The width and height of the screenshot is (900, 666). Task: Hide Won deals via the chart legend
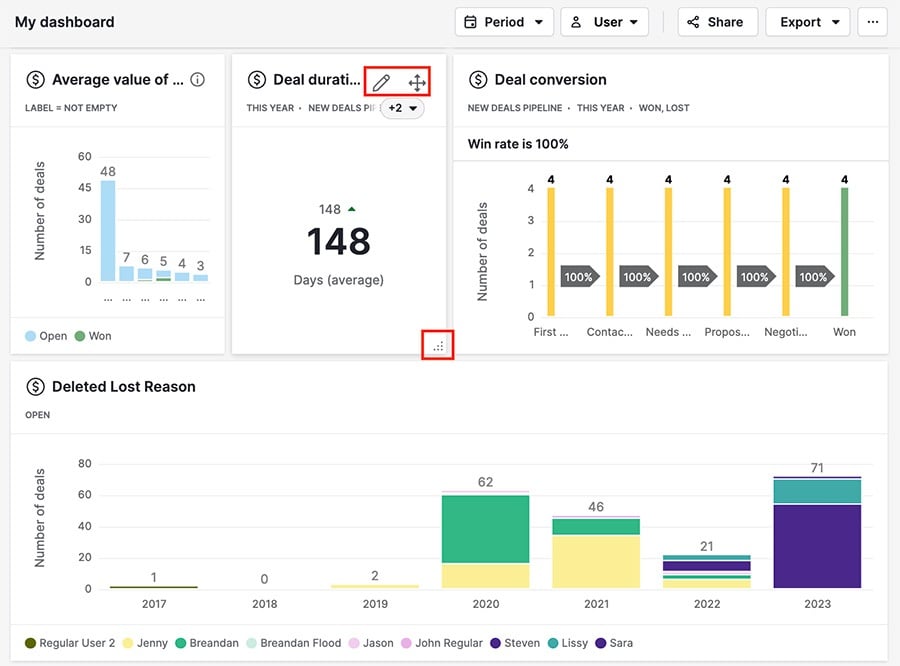[x=93, y=336]
